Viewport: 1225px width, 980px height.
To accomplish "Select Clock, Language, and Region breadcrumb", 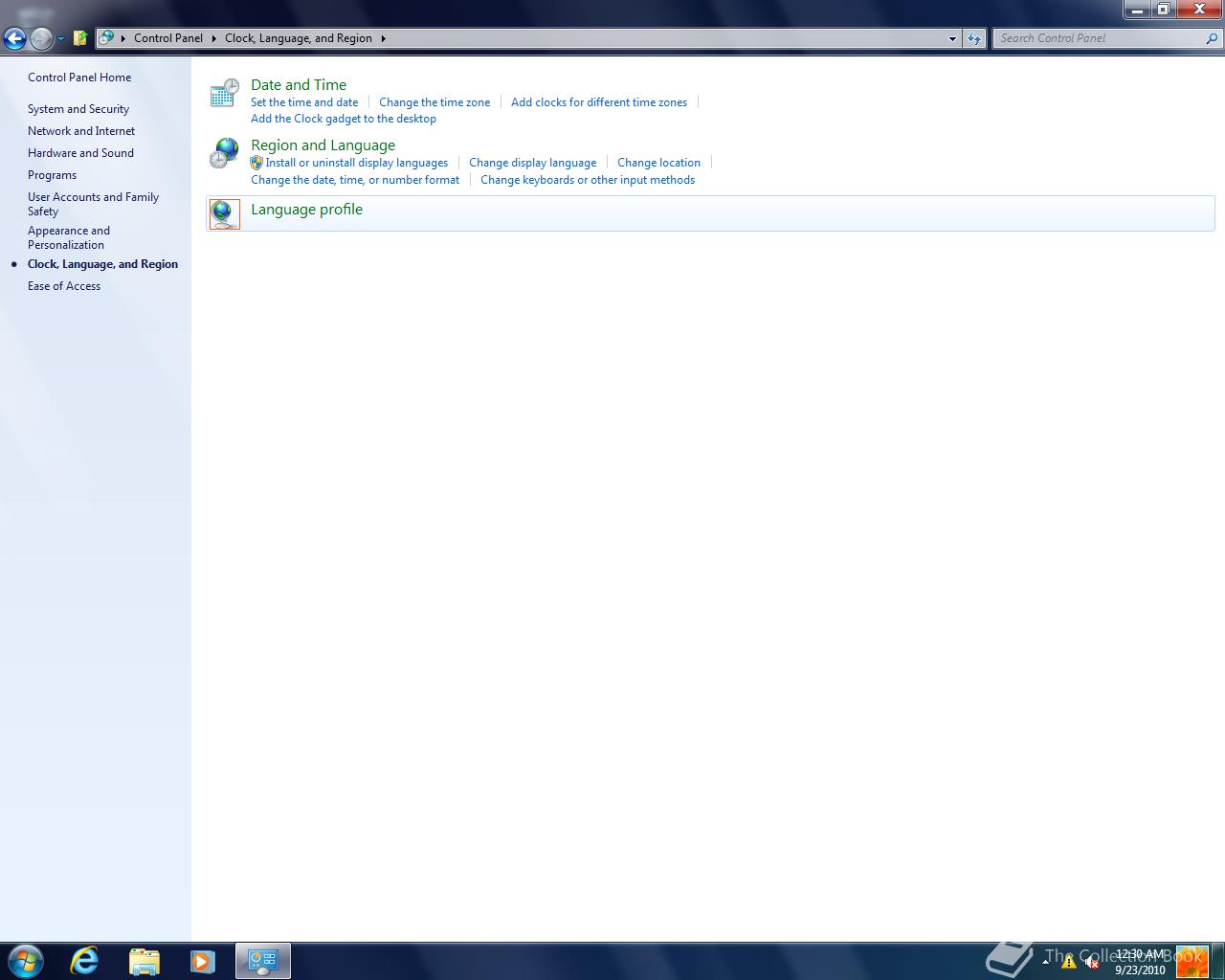I will click(x=299, y=38).
